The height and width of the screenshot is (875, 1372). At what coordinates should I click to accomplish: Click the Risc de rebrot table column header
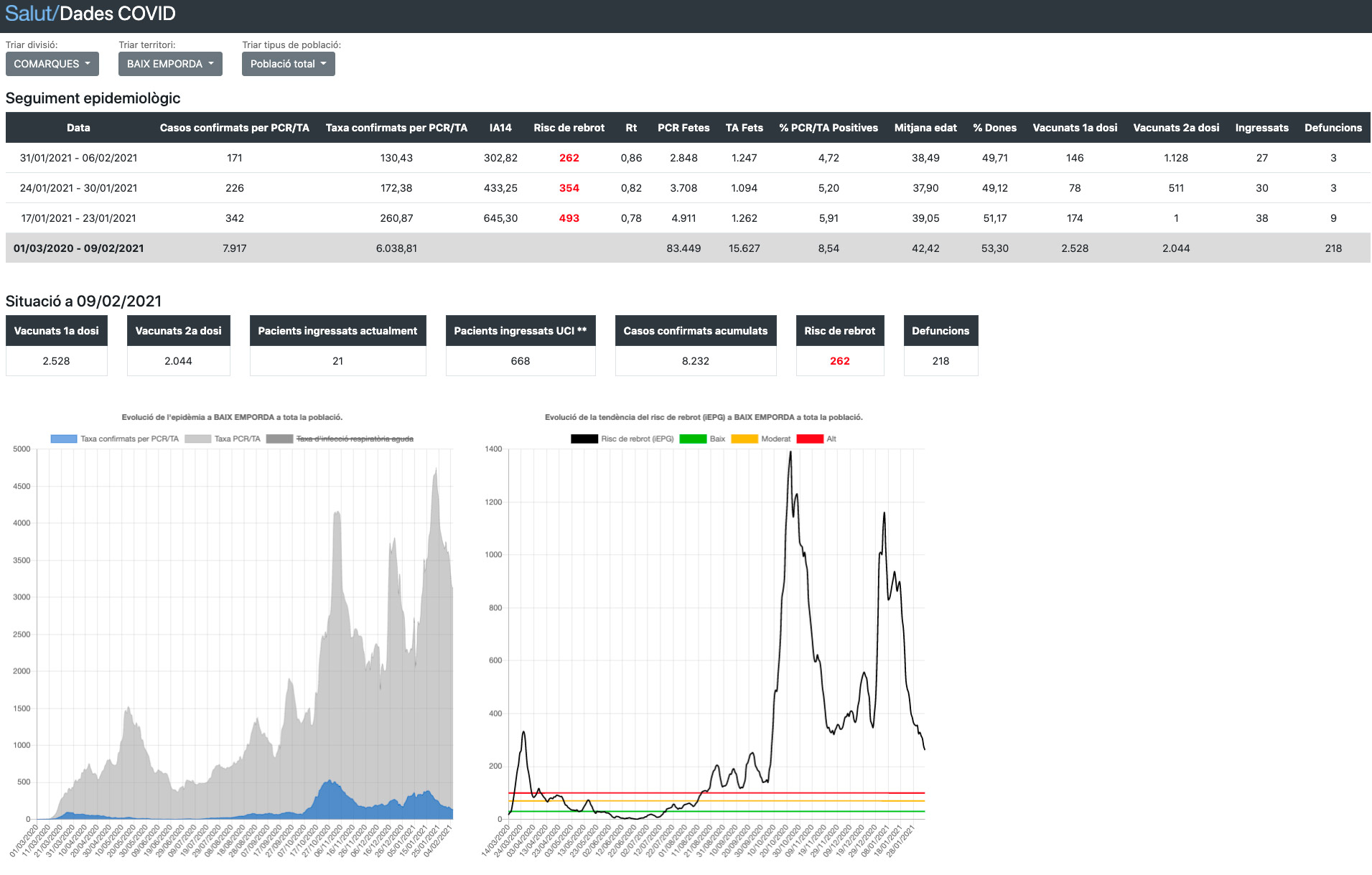(569, 128)
